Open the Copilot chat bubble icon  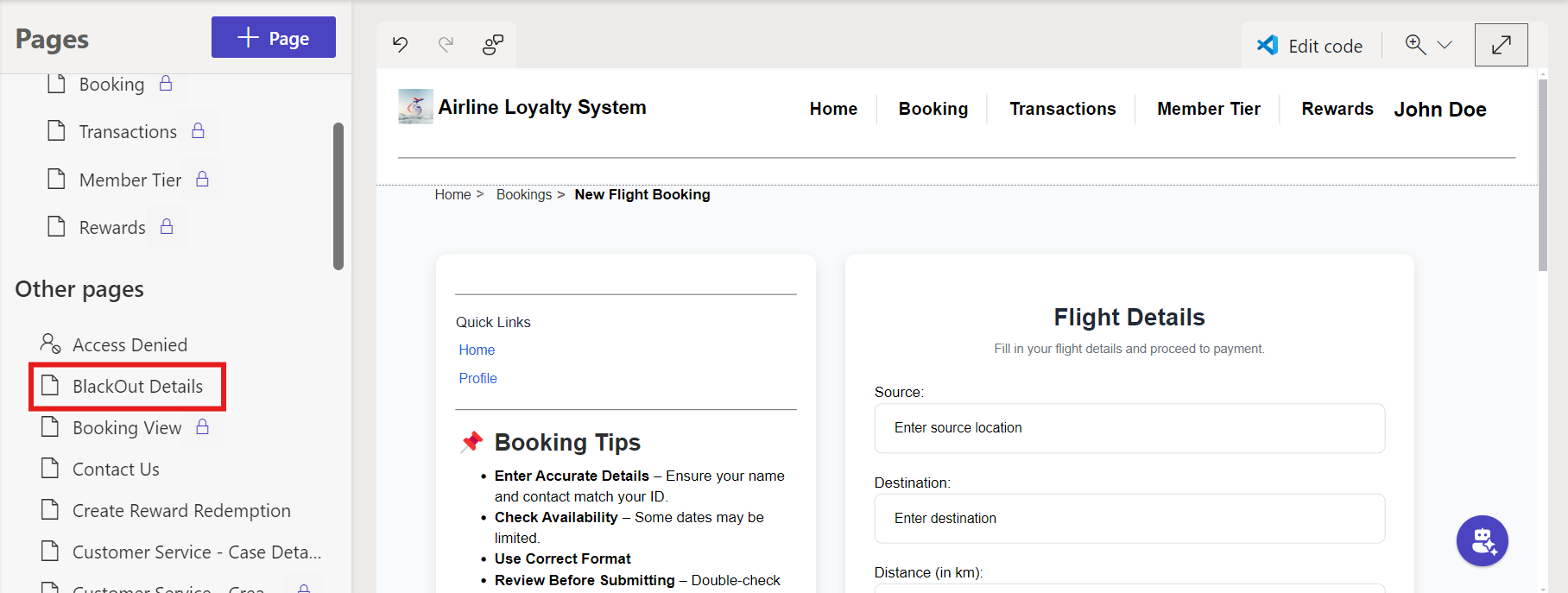coord(1482,540)
